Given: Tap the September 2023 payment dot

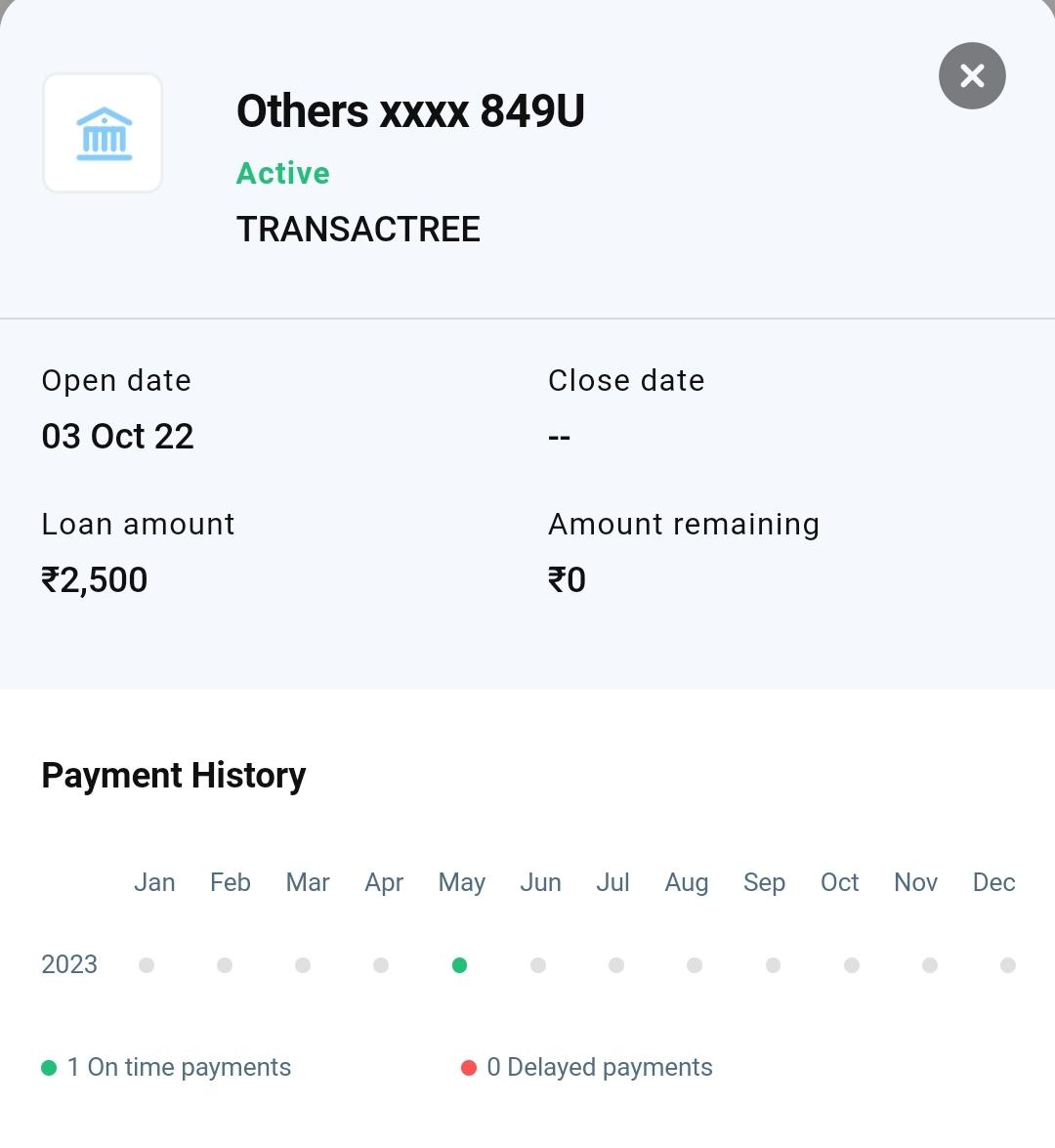Looking at the screenshot, I should pos(773,965).
